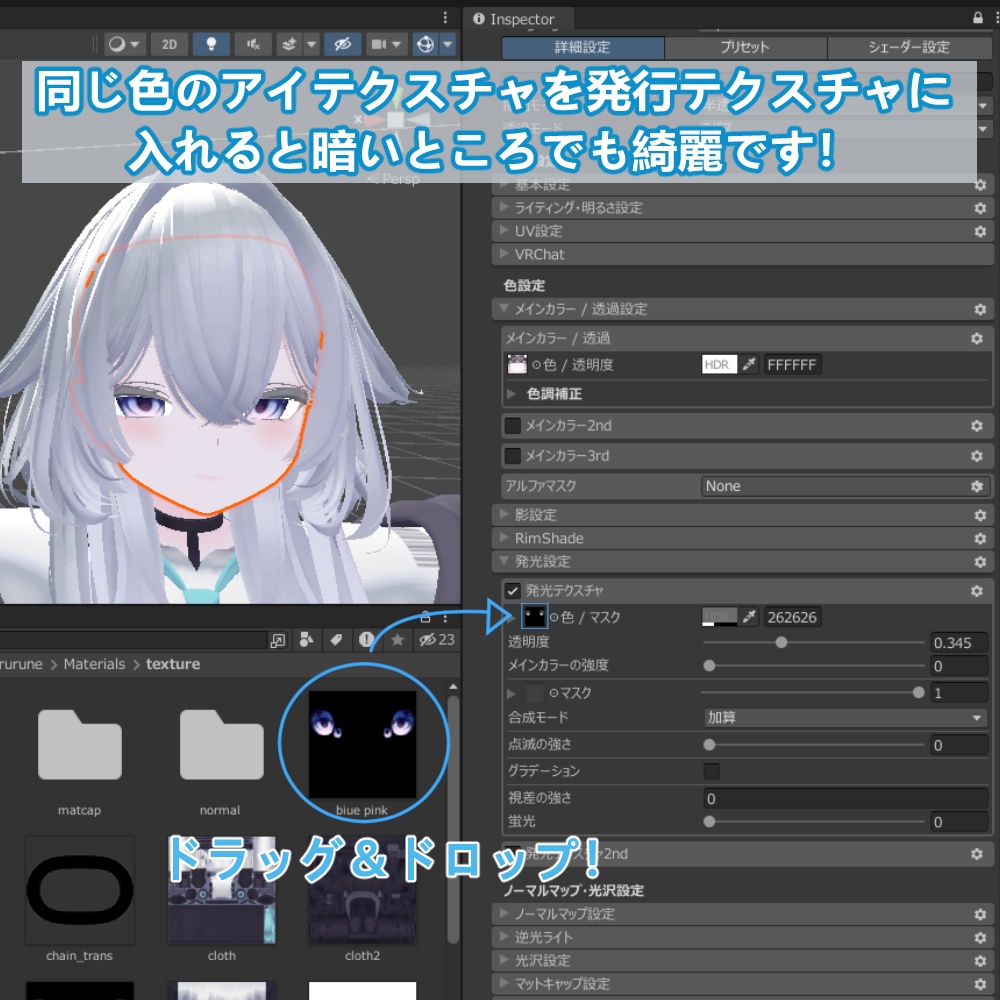The width and height of the screenshot is (1000, 1000).
Task: Open shading mode sphere dropdown
Action: (x=124, y=44)
